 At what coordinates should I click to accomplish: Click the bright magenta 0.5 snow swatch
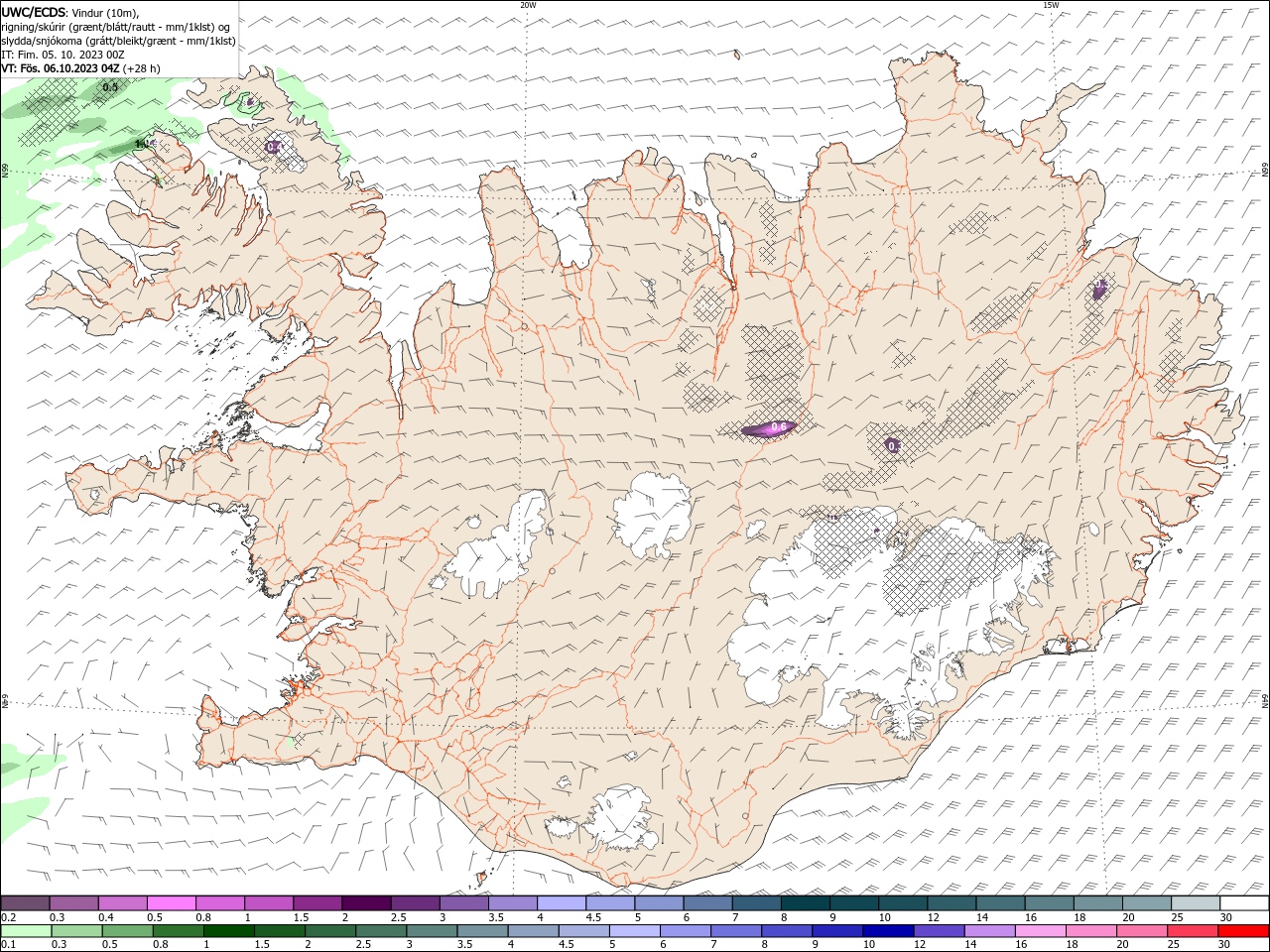tap(172, 903)
